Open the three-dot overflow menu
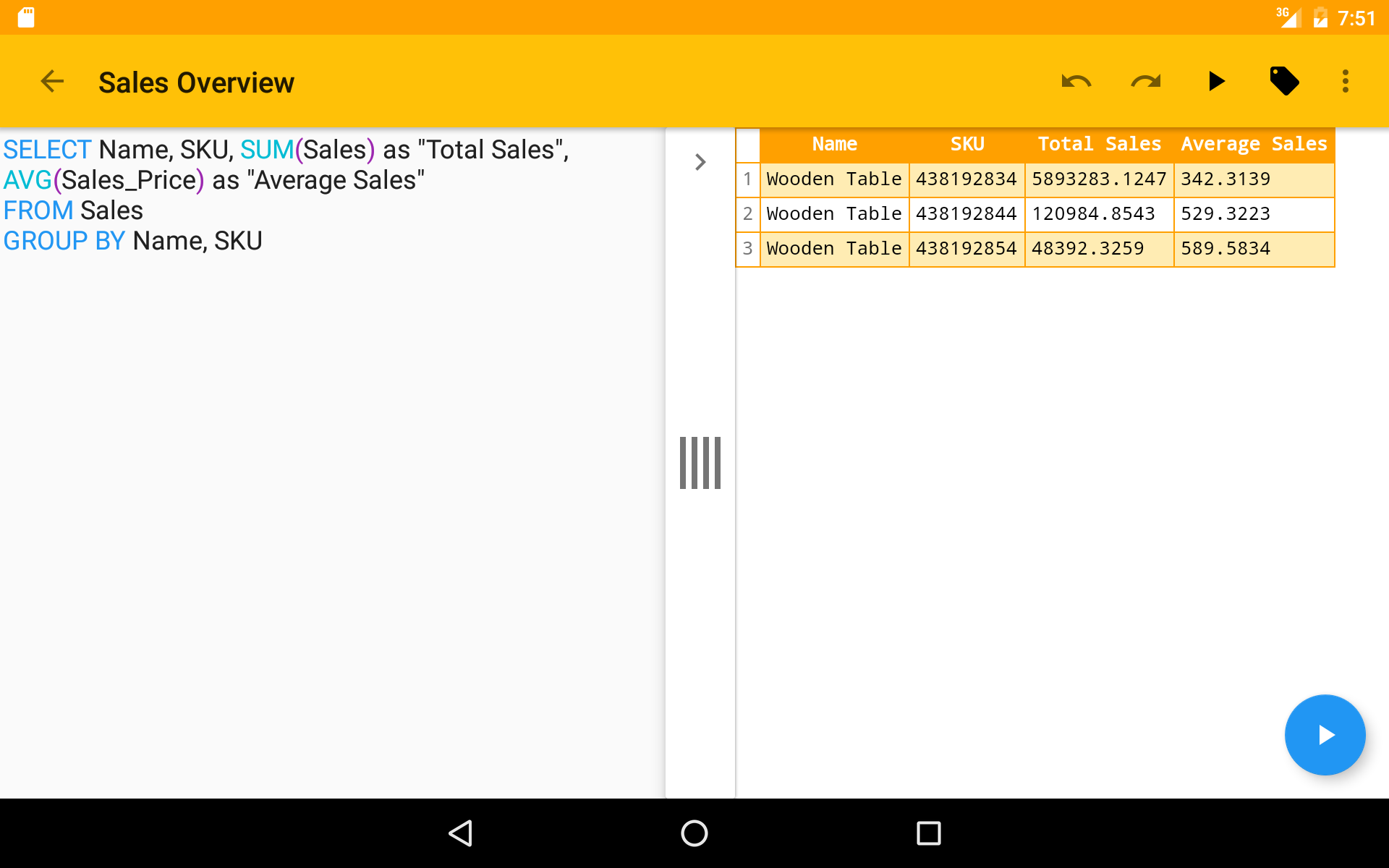 click(x=1345, y=82)
